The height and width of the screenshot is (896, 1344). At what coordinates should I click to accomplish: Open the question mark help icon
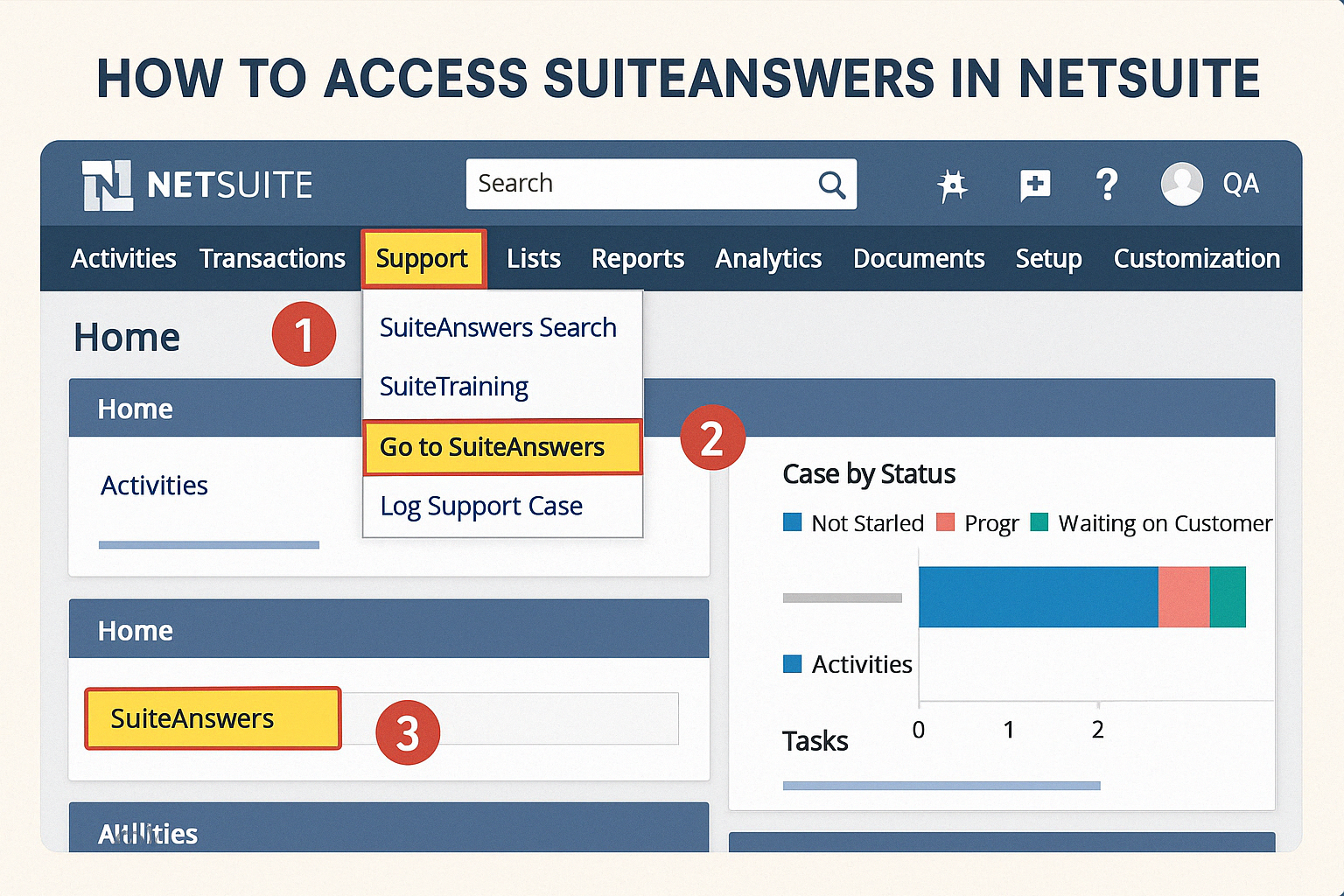click(x=1107, y=185)
